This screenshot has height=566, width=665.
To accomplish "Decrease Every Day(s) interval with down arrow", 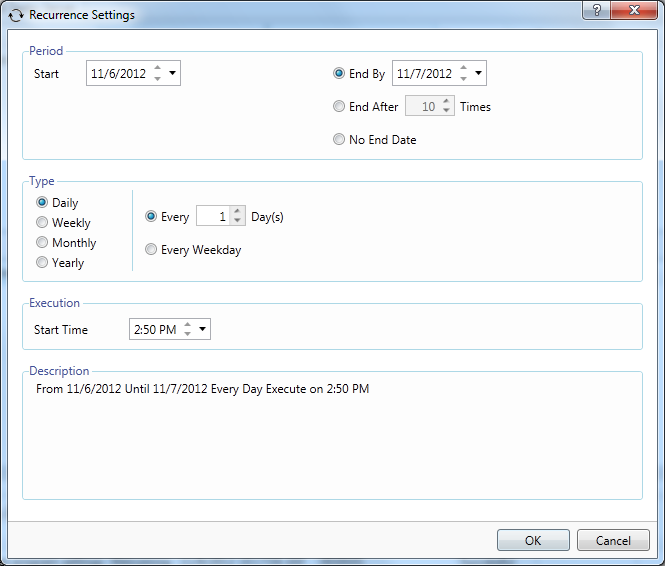I will 236,221.
